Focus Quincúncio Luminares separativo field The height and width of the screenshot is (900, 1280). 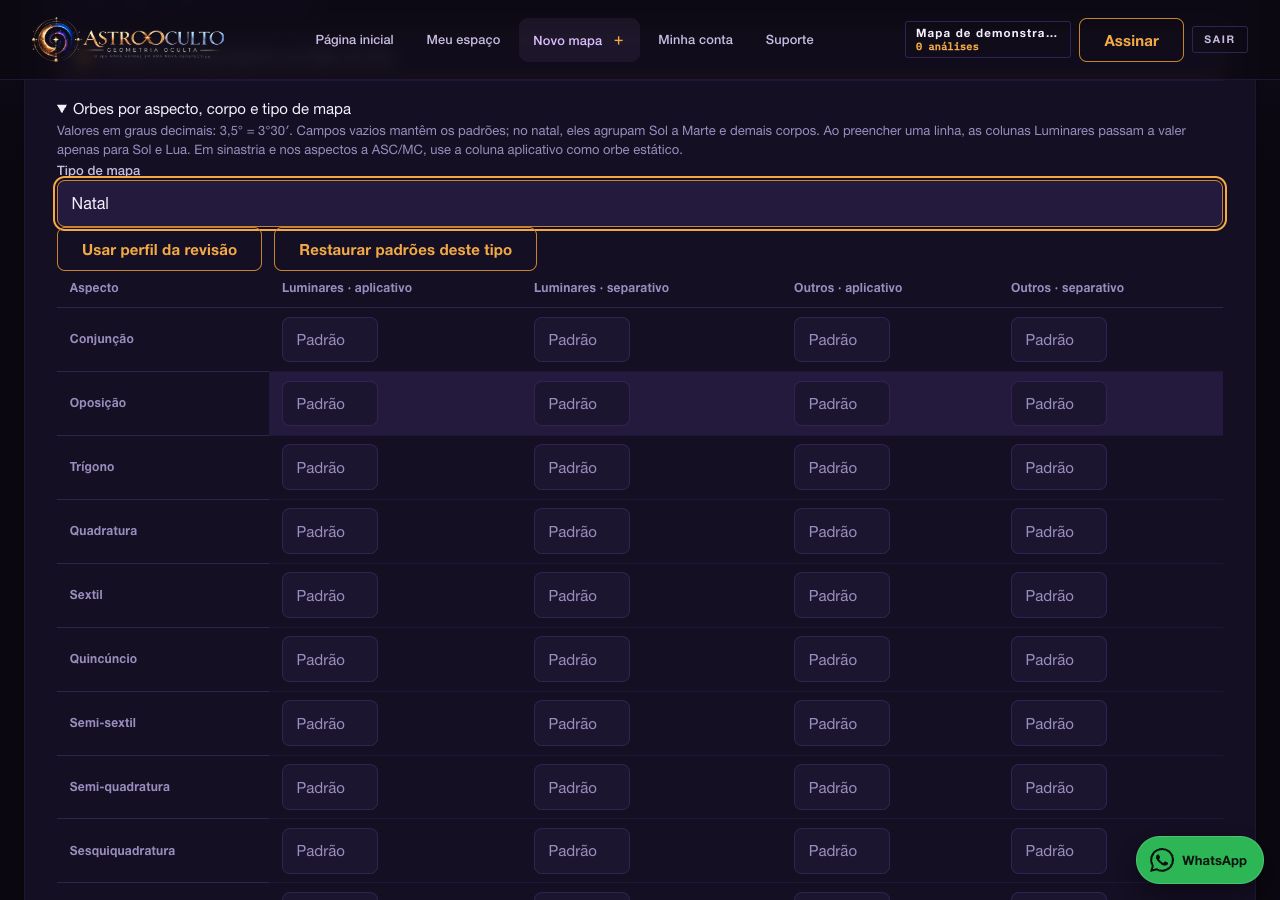[x=582, y=660]
